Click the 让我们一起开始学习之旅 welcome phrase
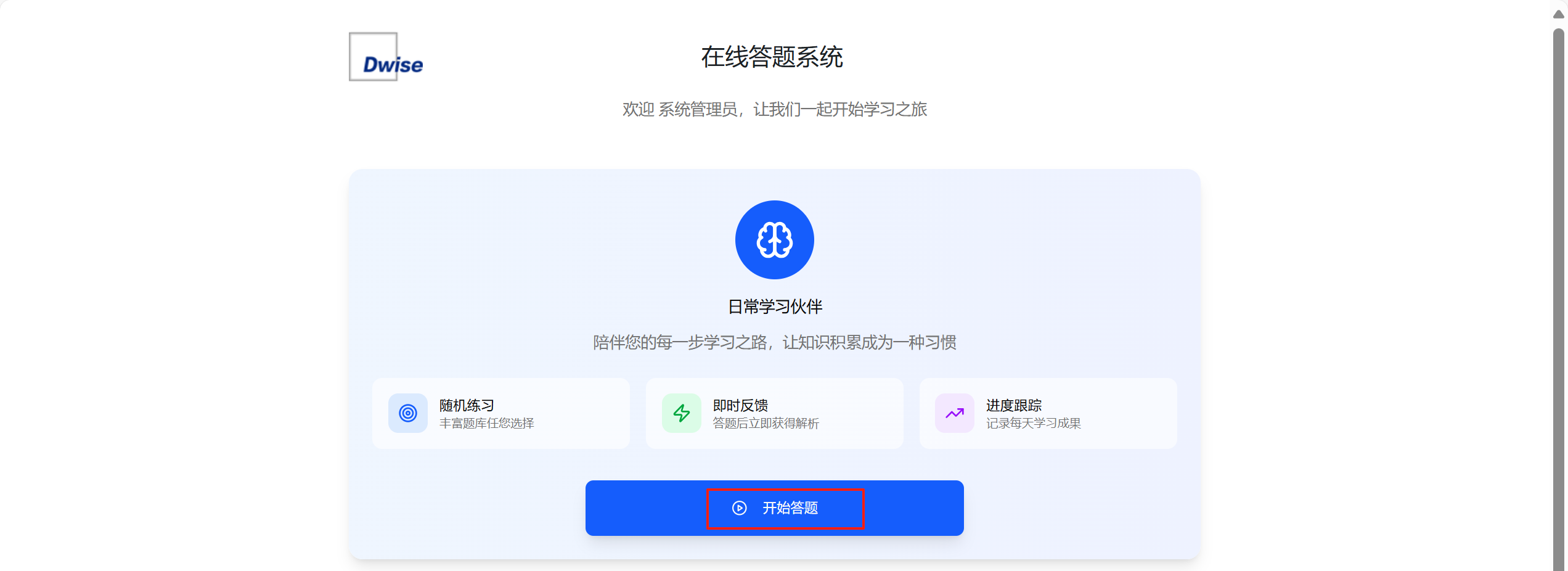The height and width of the screenshot is (571, 1568). click(x=840, y=110)
